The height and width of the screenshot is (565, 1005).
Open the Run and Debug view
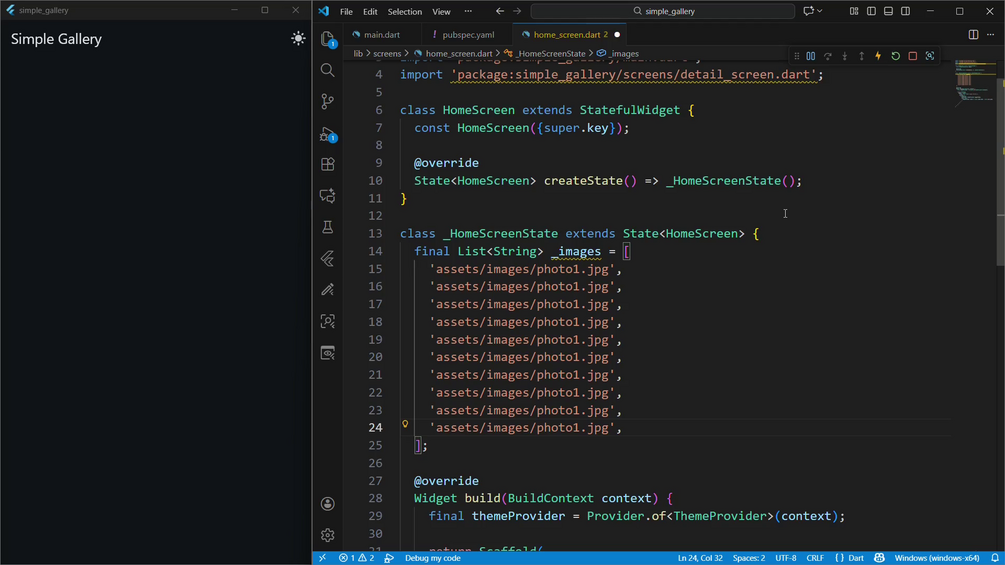(x=328, y=135)
